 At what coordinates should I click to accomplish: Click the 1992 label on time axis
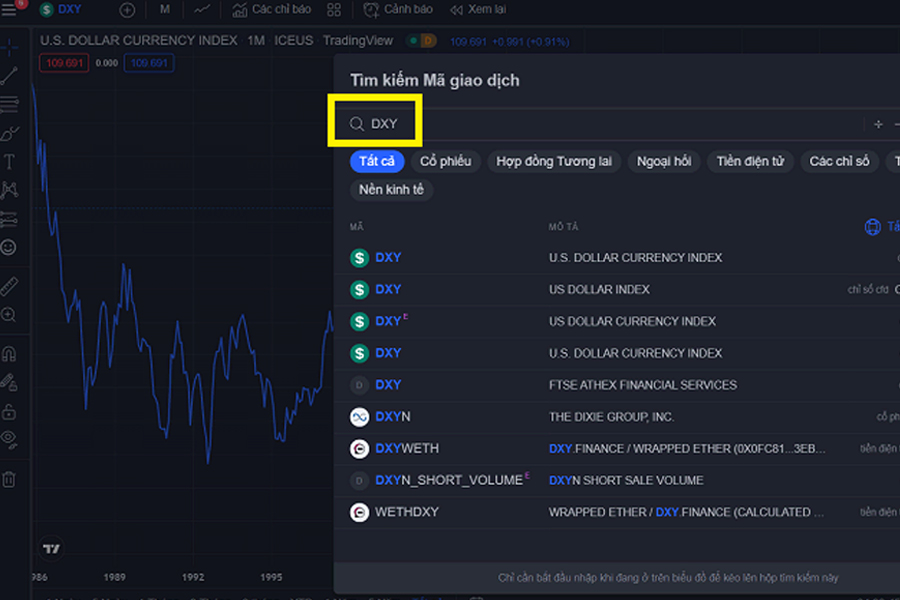click(x=193, y=577)
